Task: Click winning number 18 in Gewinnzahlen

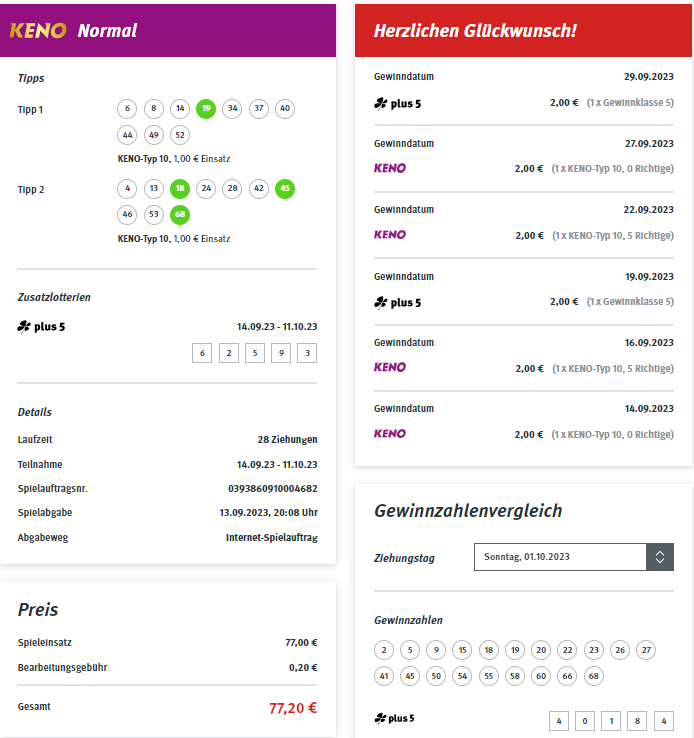Action: tap(489, 650)
